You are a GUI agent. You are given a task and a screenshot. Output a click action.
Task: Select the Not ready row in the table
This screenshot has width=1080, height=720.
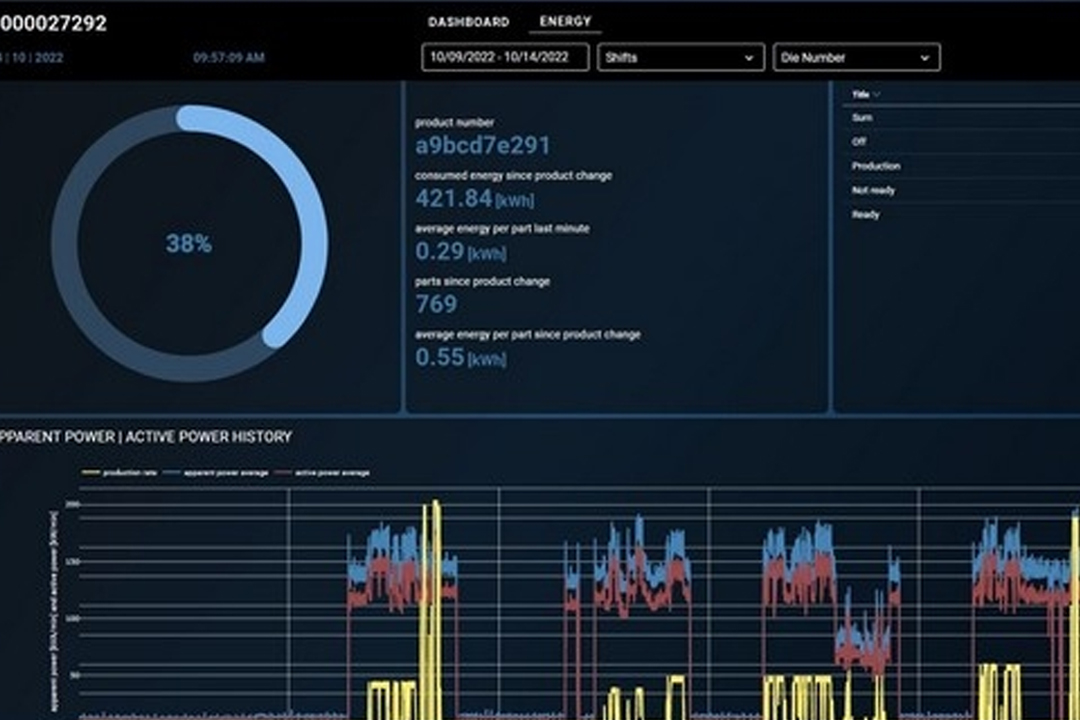962,190
